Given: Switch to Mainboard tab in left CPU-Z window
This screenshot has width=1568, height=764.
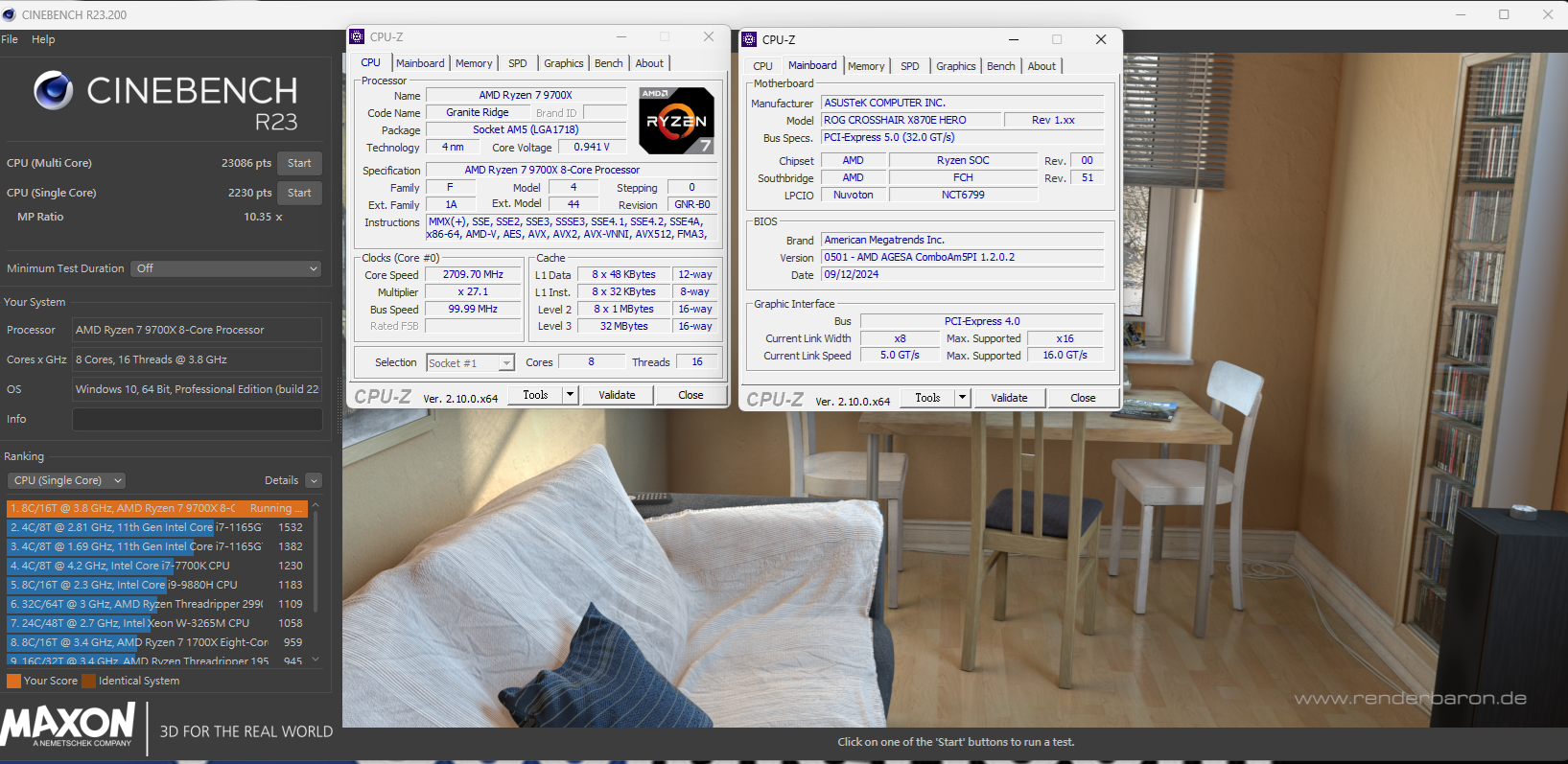Looking at the screenshot, I should click(420, 63).
